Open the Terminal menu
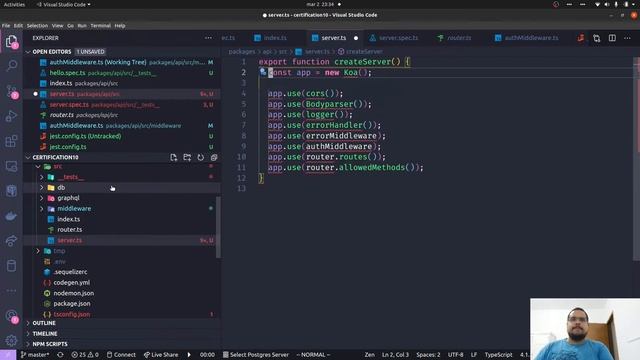 tap(100, 25)
